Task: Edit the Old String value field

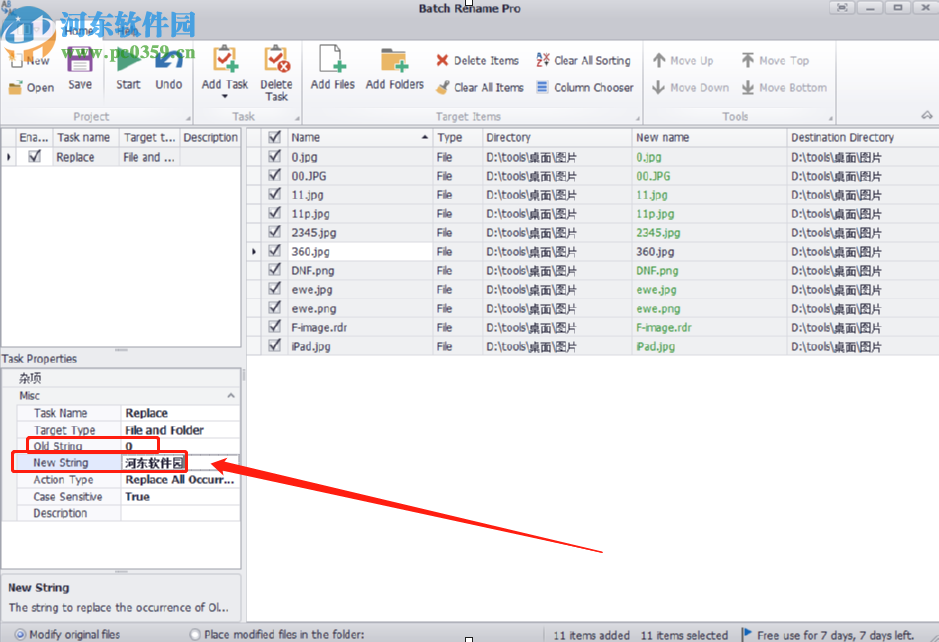Action: click(x=180, y=446)
